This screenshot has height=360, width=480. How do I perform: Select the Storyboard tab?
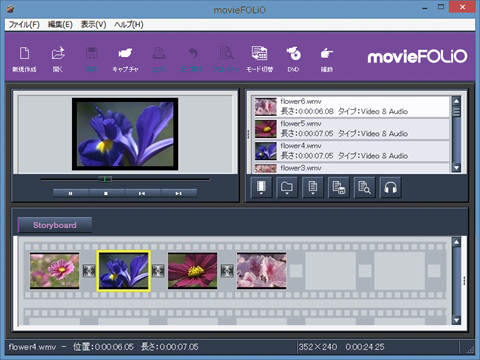(x=55, y=225)
